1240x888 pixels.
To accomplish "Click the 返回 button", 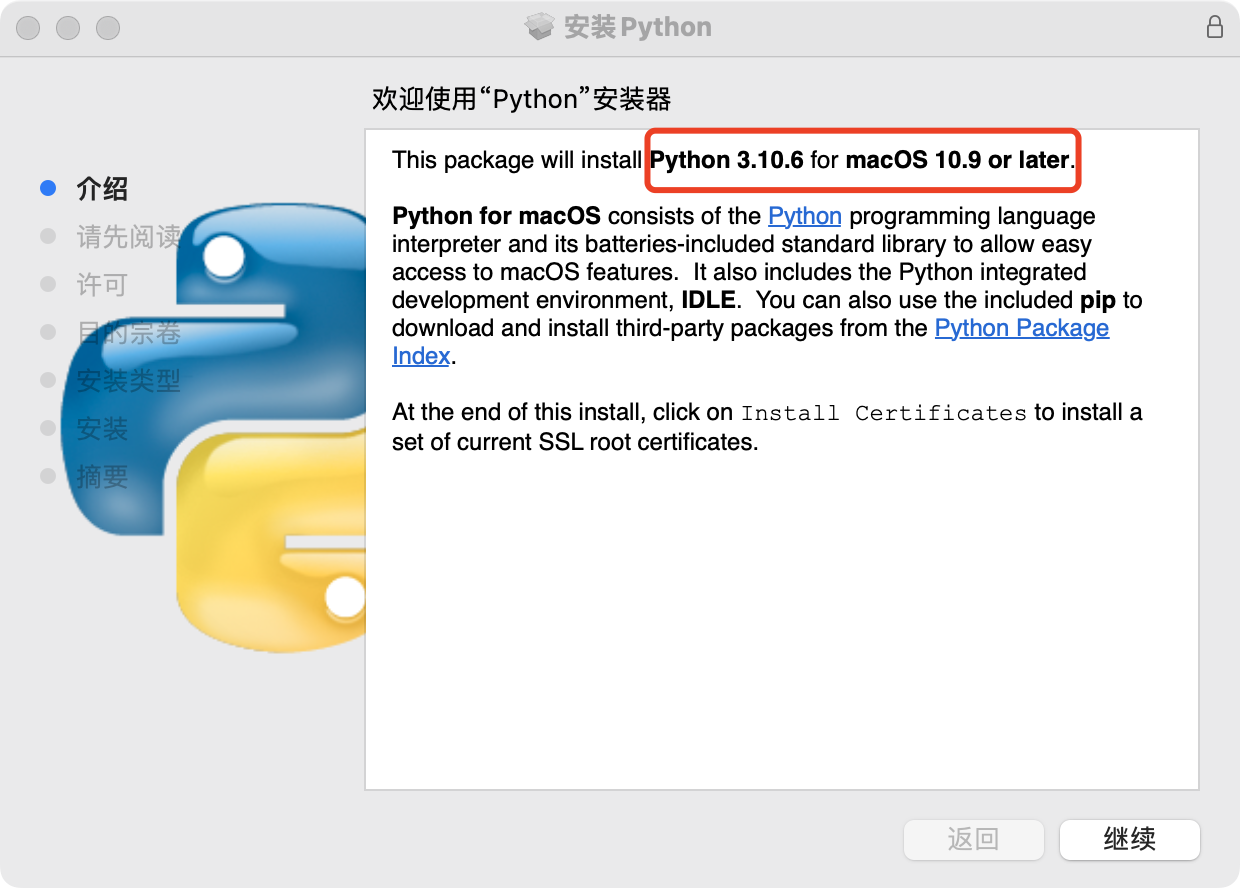I will 974,840.
